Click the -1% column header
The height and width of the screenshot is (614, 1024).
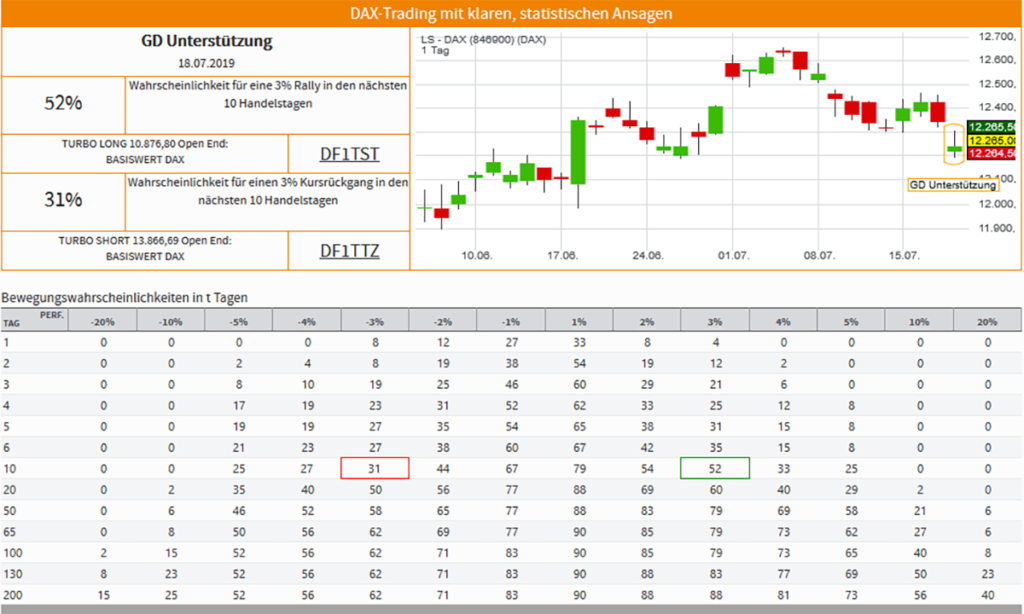pyautogui.click(x=511, y=321)
